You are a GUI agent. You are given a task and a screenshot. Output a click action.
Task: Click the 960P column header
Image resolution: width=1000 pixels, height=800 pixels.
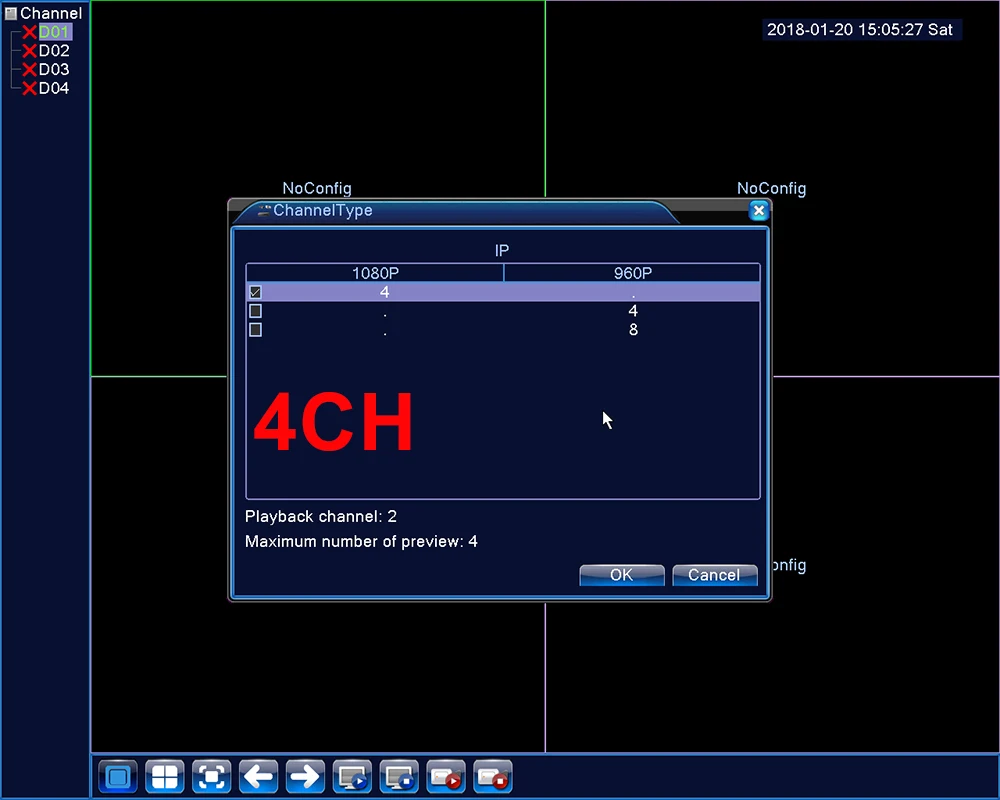633,273
